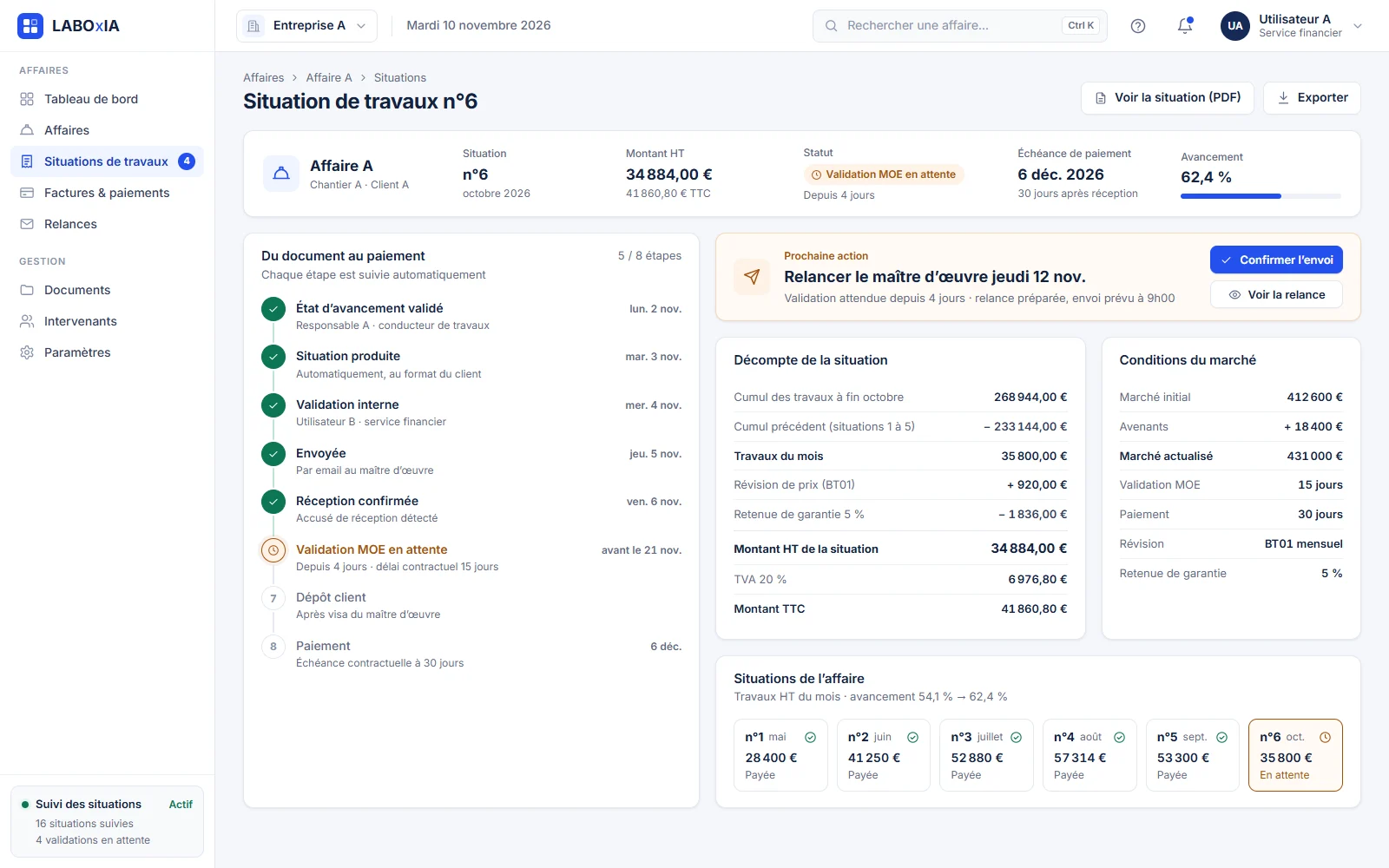This screenshot has height=868, width=1389.
Task: Click the search magnifier icon
Action: point(831,26)
